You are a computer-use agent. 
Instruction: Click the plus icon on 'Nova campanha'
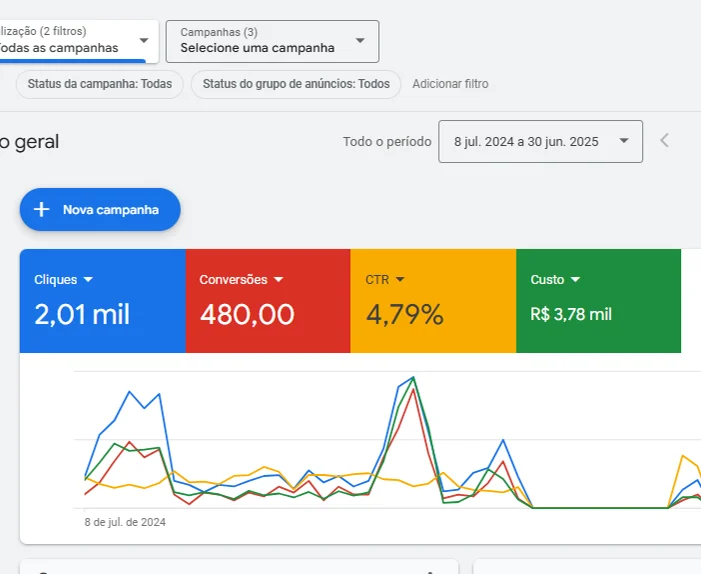point(42,209)
